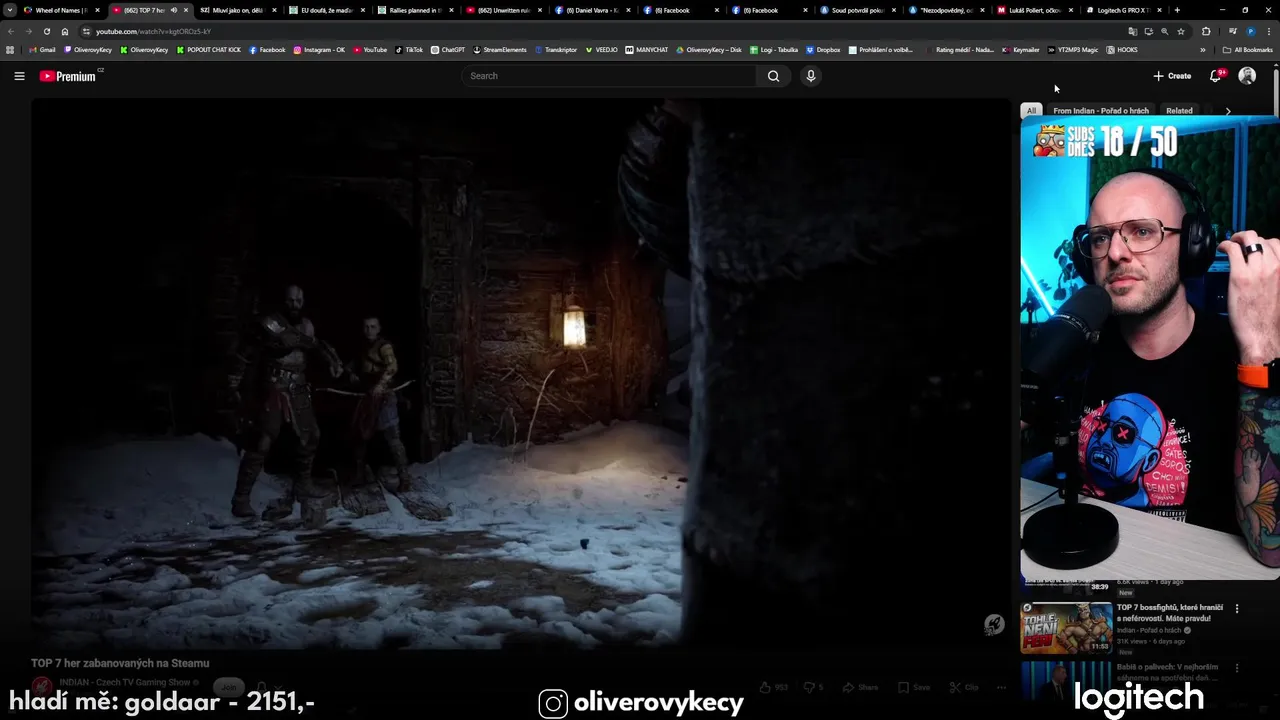Open the HOOKS bookmark
The width and height of the screenshot is (1280, 720).
point(1122,50)
